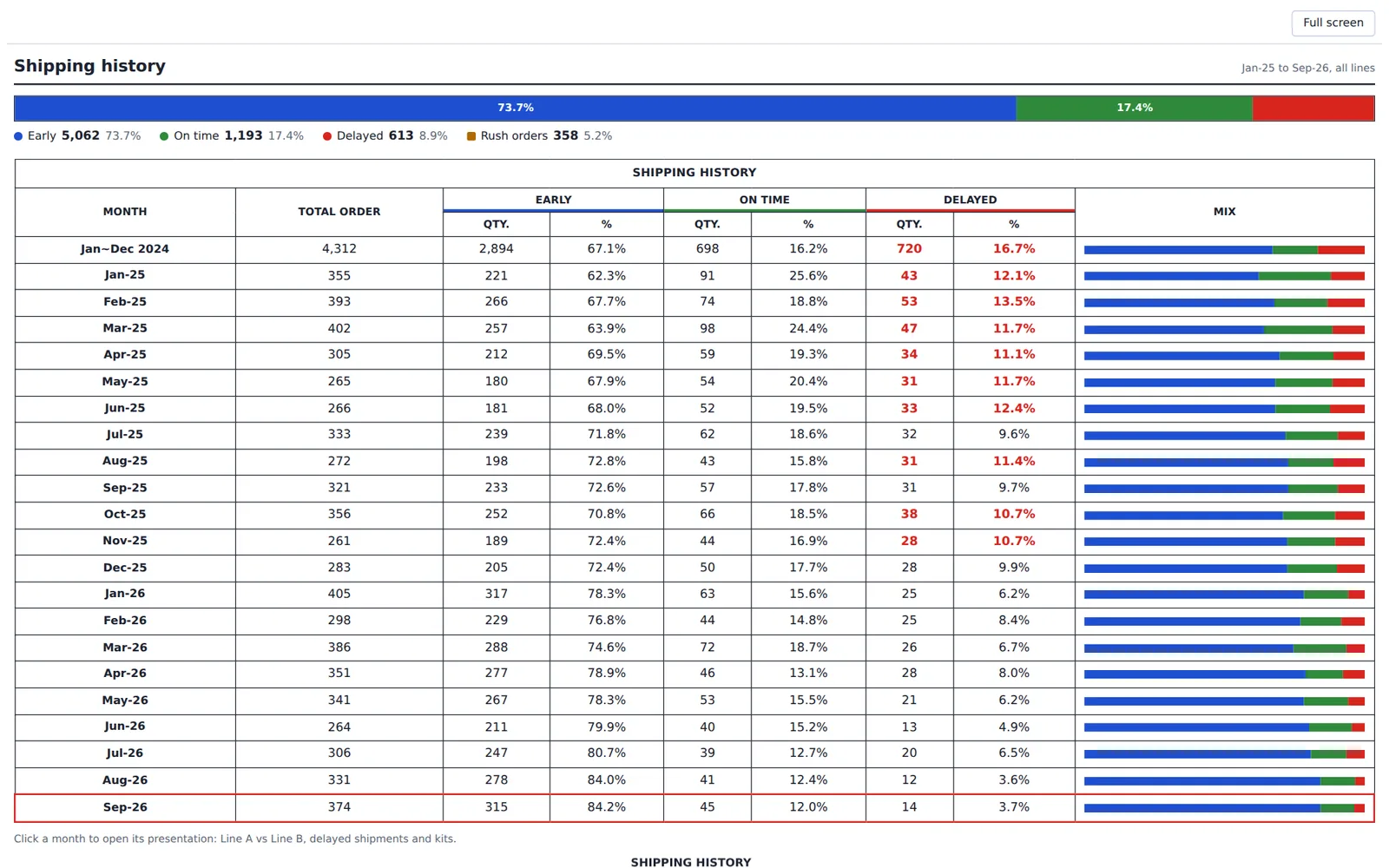Click the 16.7% delayed percentage cell

1014,249
